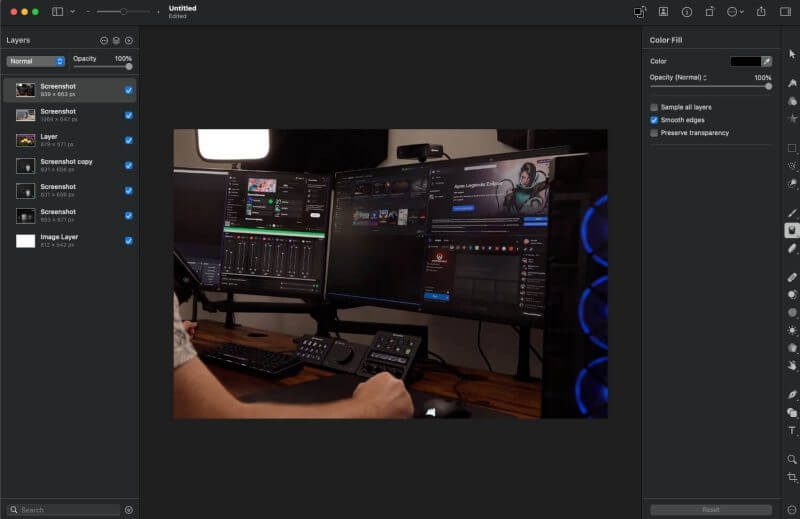Select the Crop tool
Viewport: 800px width, 519px height.
pos(792,477)
